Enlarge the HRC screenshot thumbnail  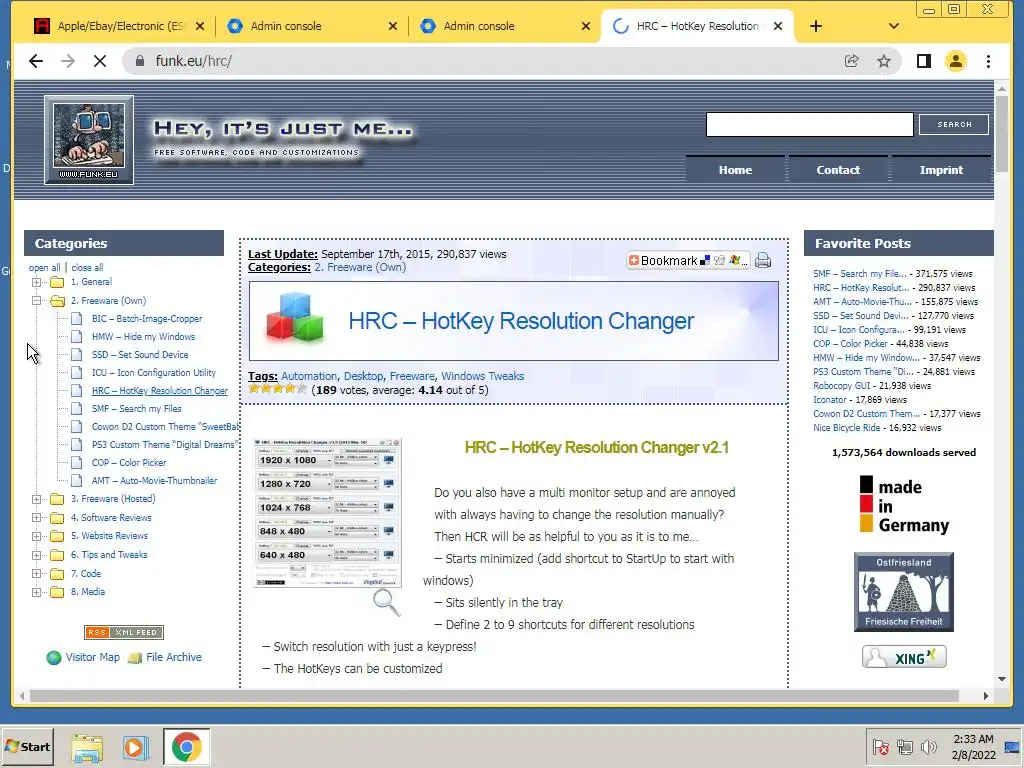point(327,513)
